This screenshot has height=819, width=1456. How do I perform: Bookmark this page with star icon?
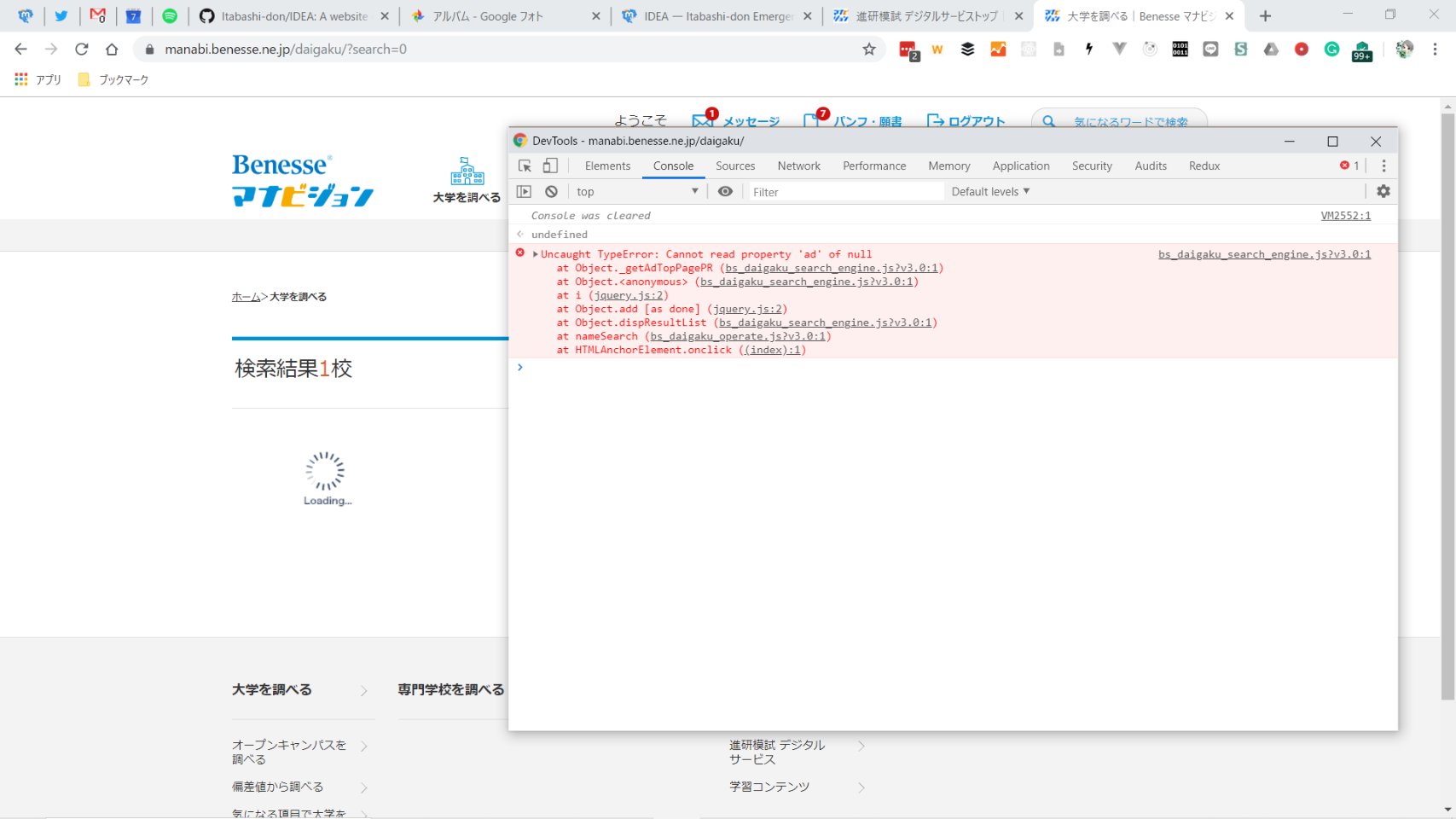pos(868,49)
